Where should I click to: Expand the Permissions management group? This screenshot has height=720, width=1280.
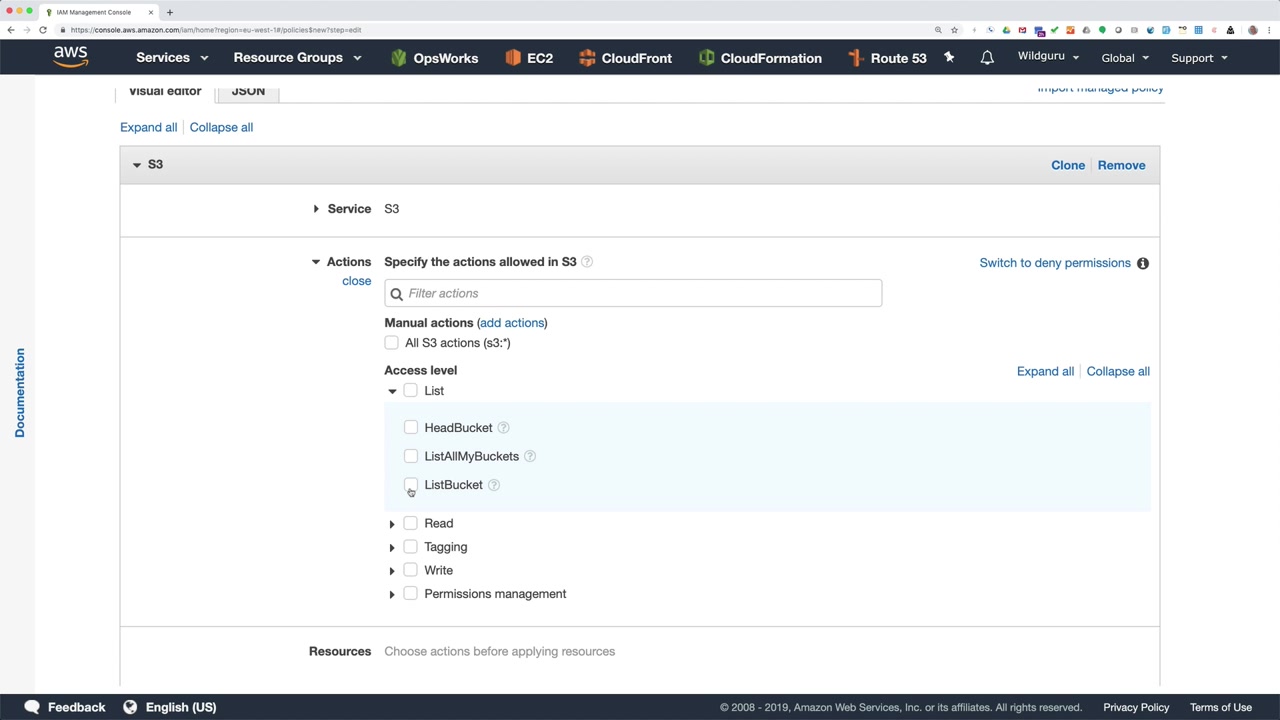[392, 594]
